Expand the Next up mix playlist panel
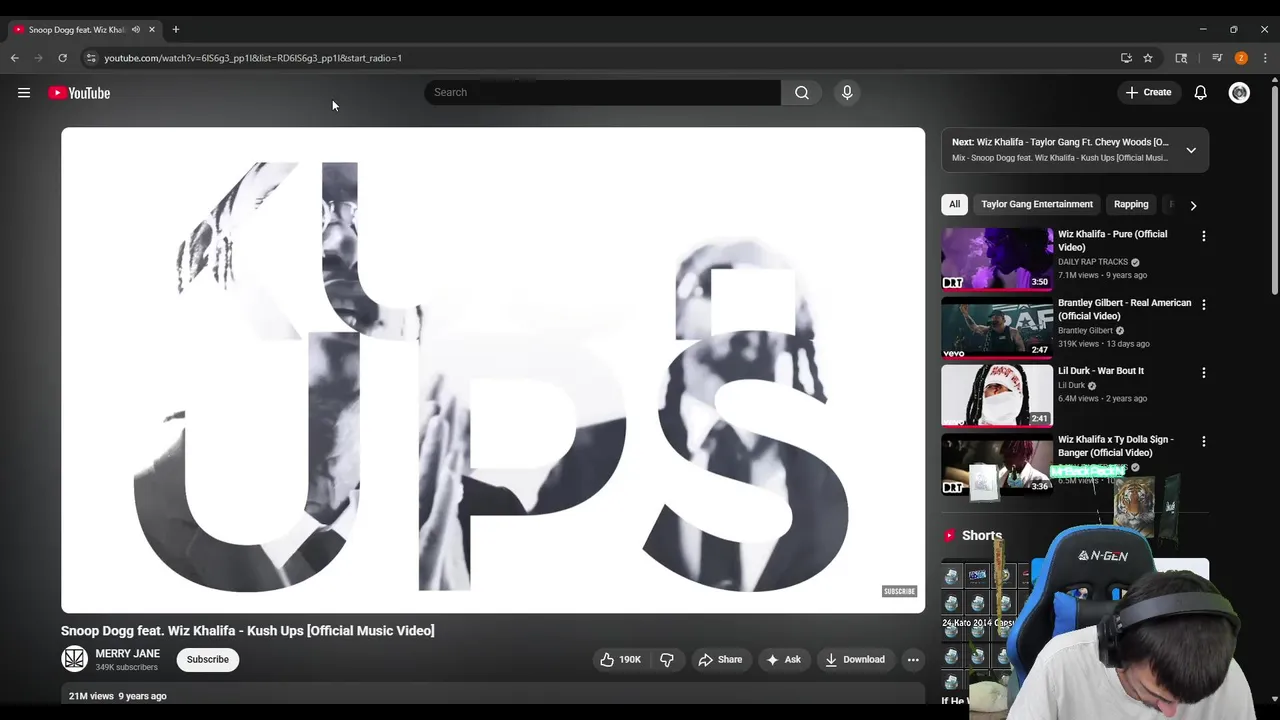1280x720 pixels. 1191,150
